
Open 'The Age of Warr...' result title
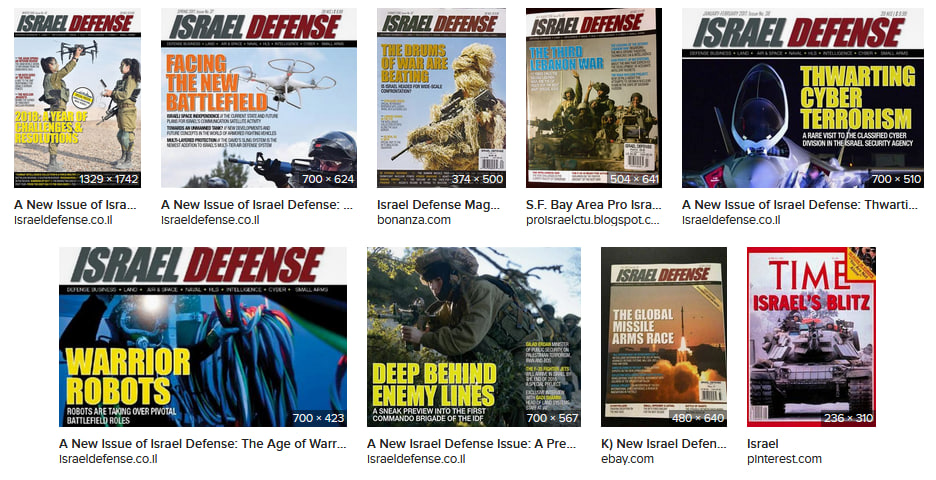pyautogui.click(x=202, y=443)
